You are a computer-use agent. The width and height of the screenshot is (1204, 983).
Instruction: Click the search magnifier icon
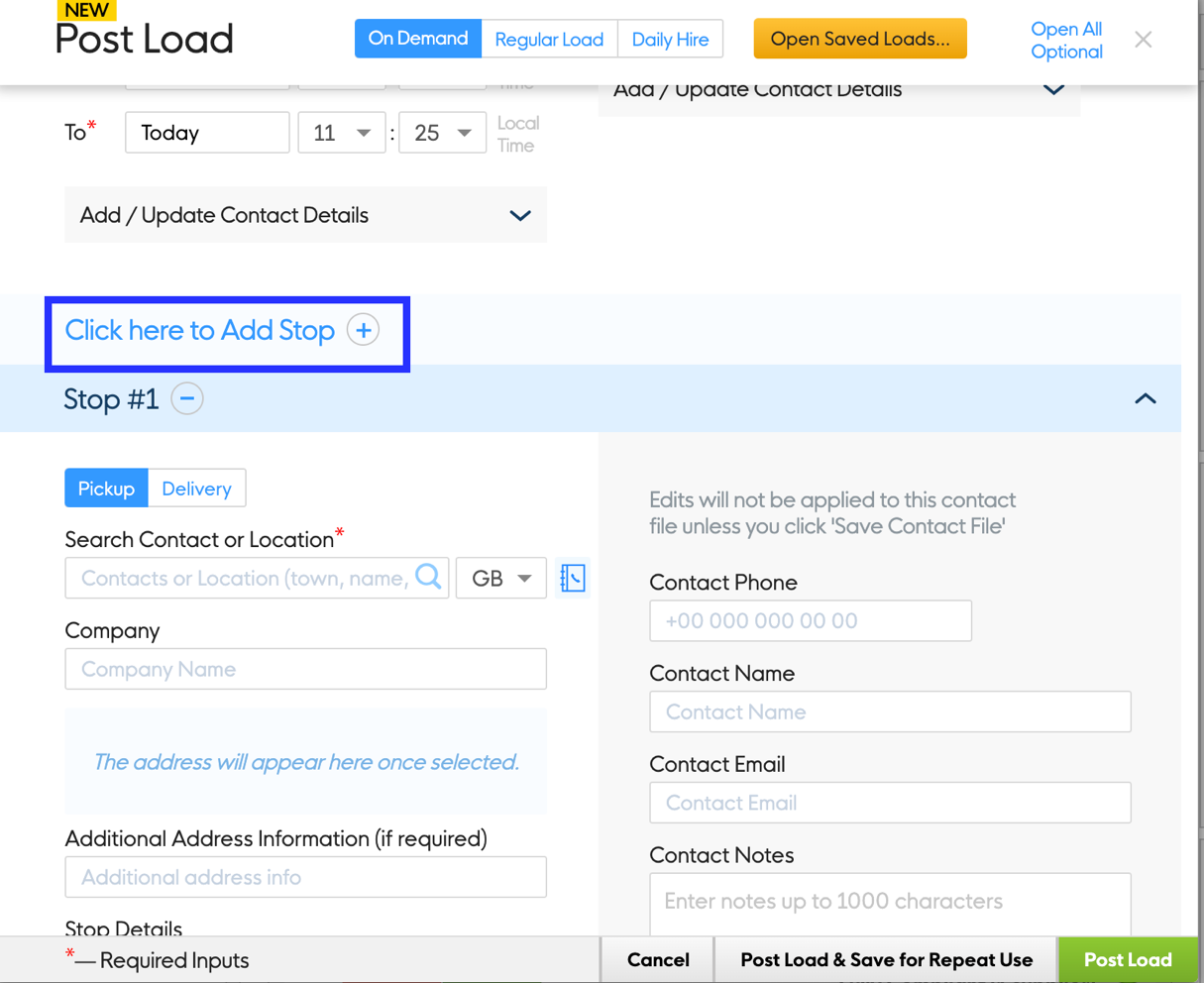pos(428,577)
